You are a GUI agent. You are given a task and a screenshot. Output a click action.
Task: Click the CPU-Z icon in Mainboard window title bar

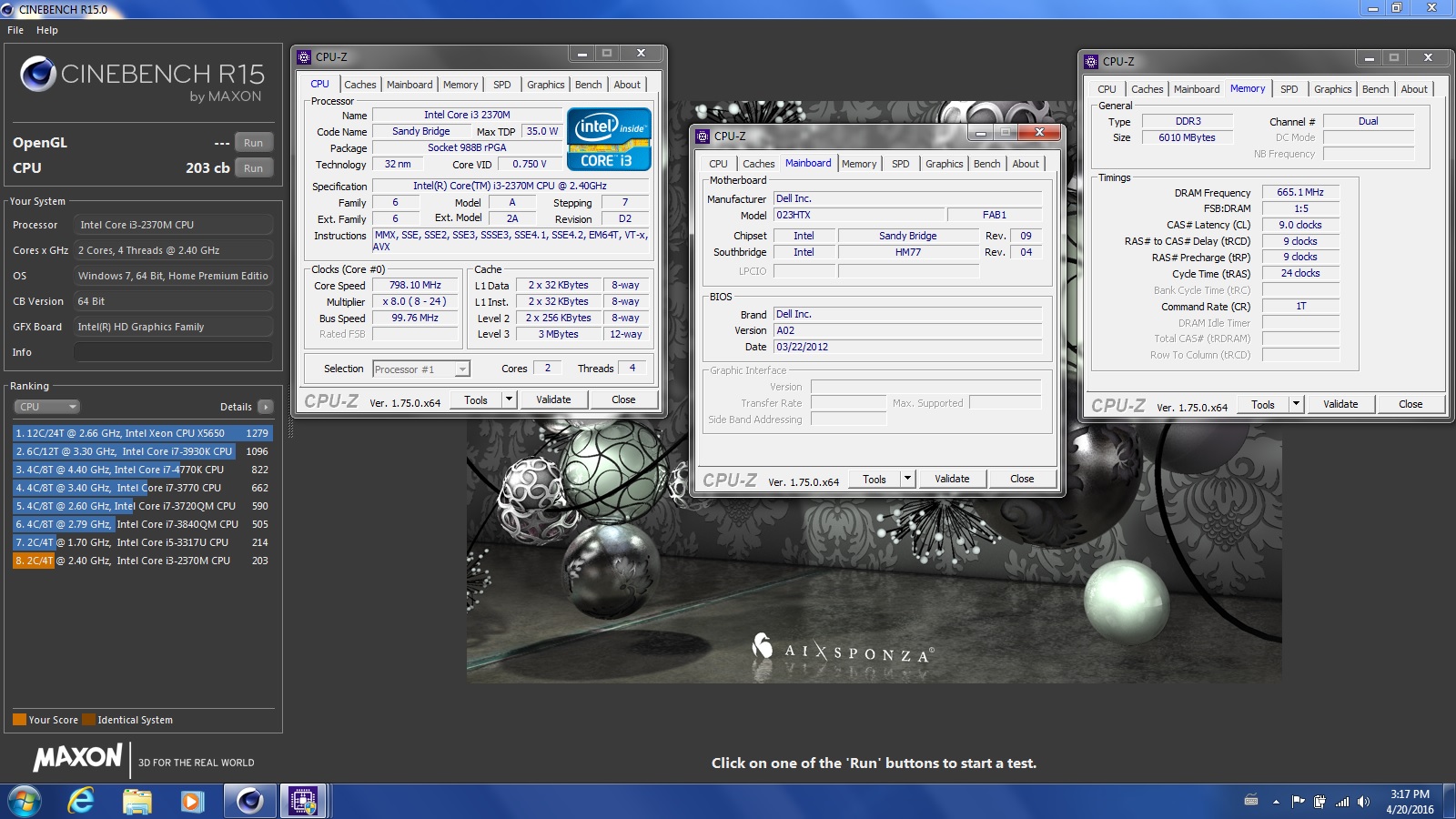coord(702,136)
